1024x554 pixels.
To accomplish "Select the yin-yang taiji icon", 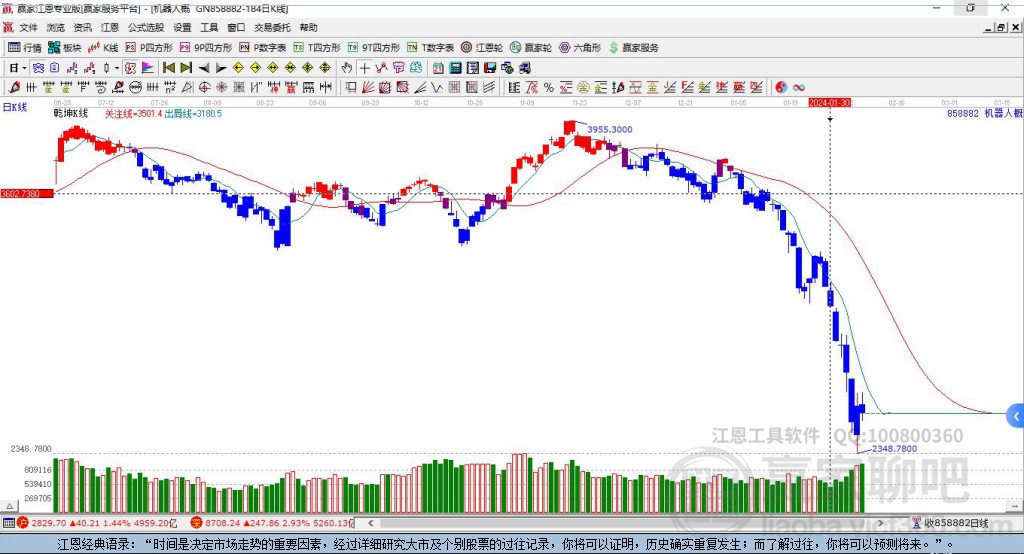I will (781, 88).
